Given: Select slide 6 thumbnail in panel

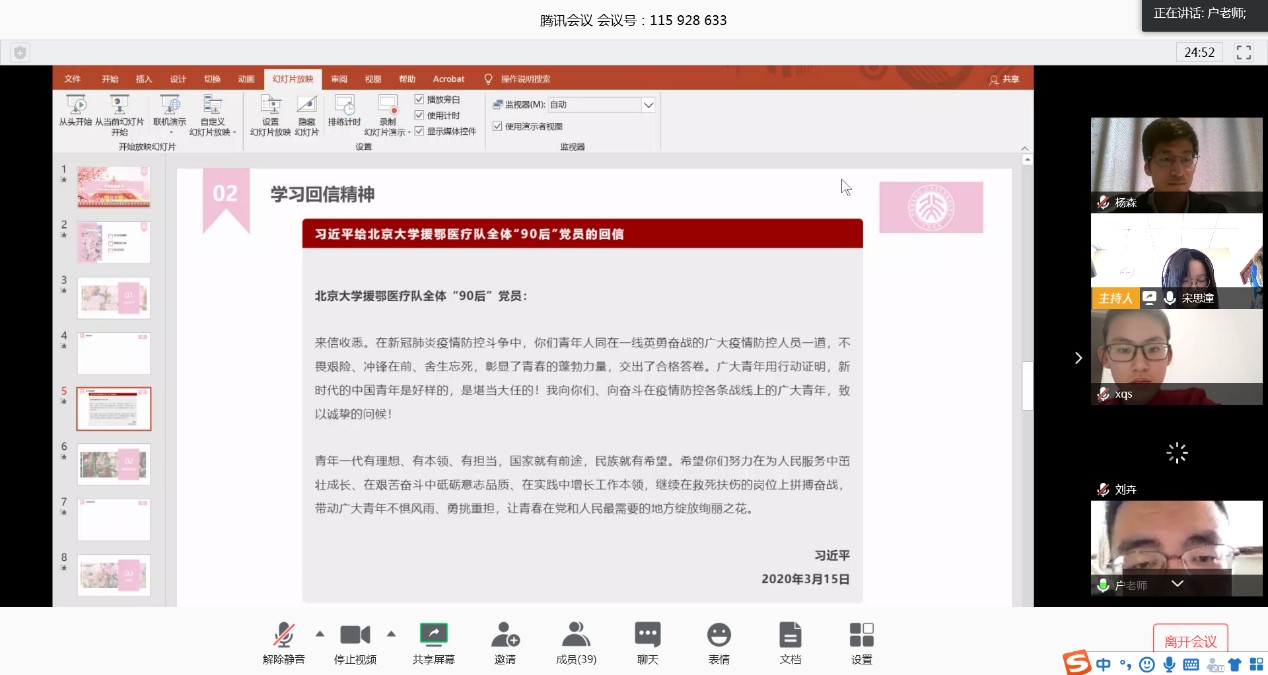Looking at the screenshot, I should coord(113,464).
